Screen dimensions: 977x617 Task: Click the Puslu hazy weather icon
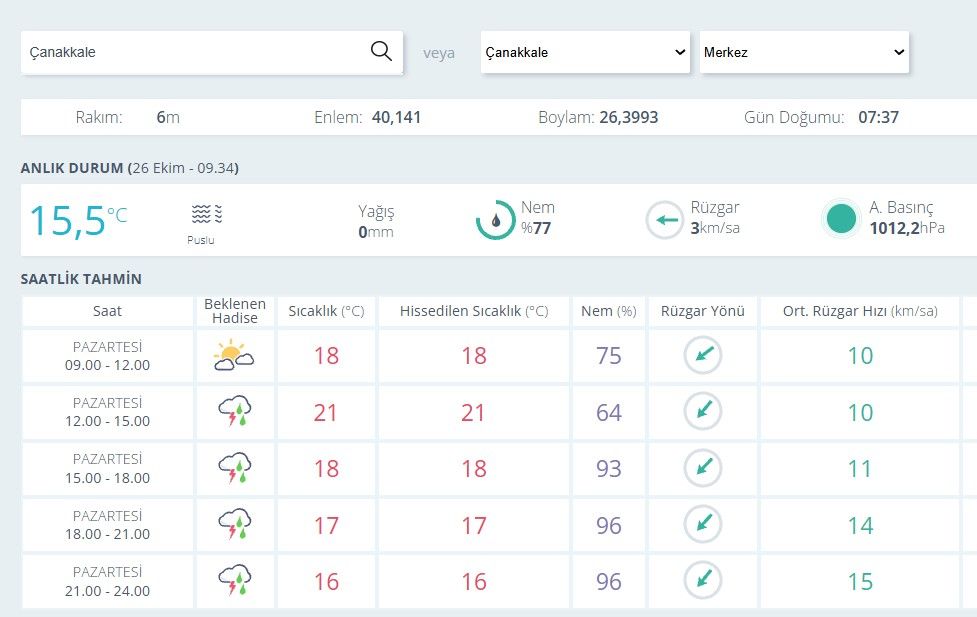[x=207, y=214]
